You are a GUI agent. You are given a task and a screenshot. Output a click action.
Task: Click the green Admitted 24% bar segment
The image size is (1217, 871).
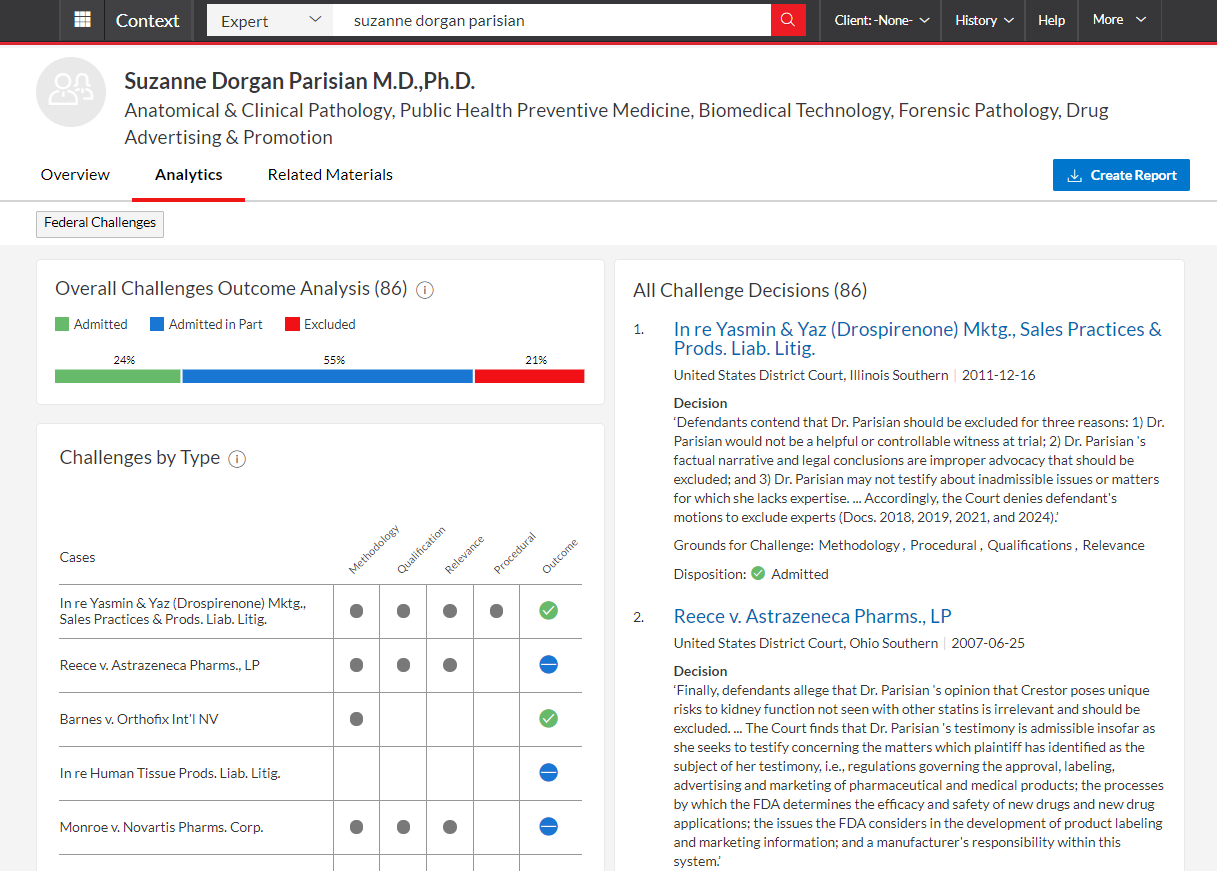point(117,376)
